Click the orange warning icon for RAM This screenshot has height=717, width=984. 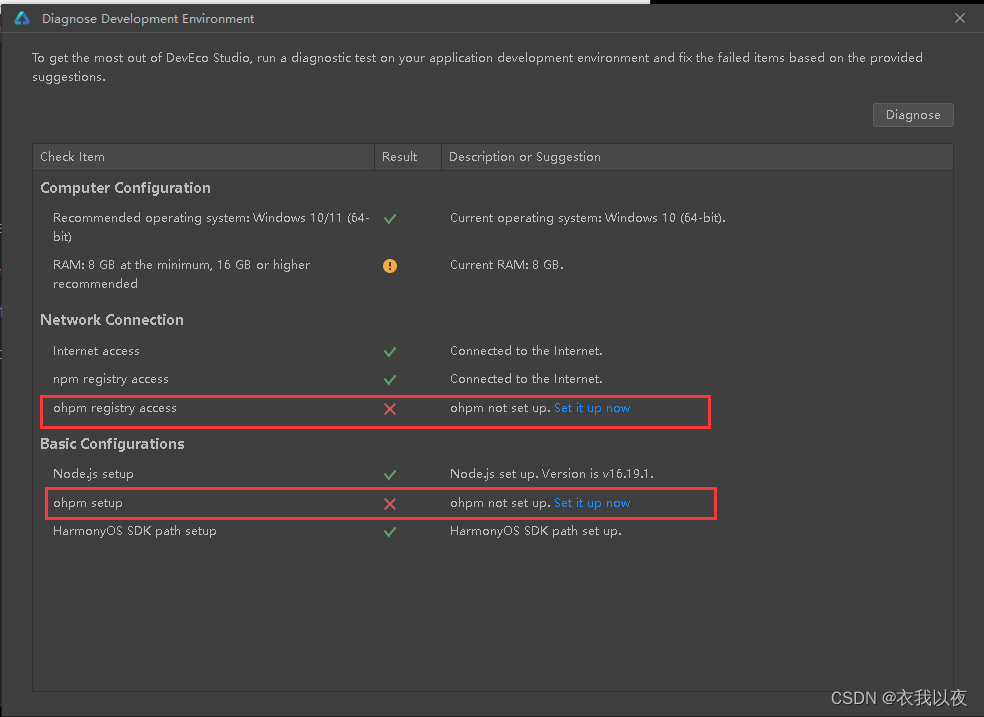(390, 266)
